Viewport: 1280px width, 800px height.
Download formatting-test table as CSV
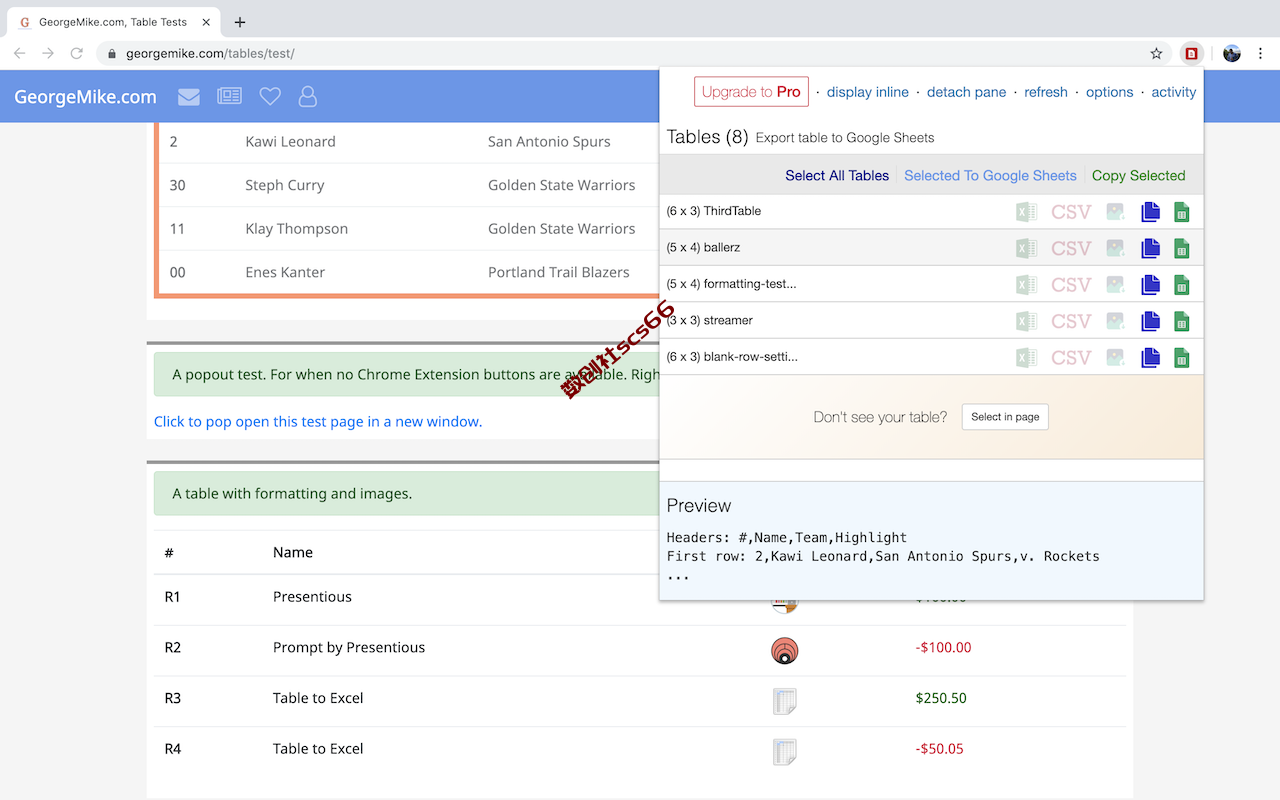[1071, 285]
